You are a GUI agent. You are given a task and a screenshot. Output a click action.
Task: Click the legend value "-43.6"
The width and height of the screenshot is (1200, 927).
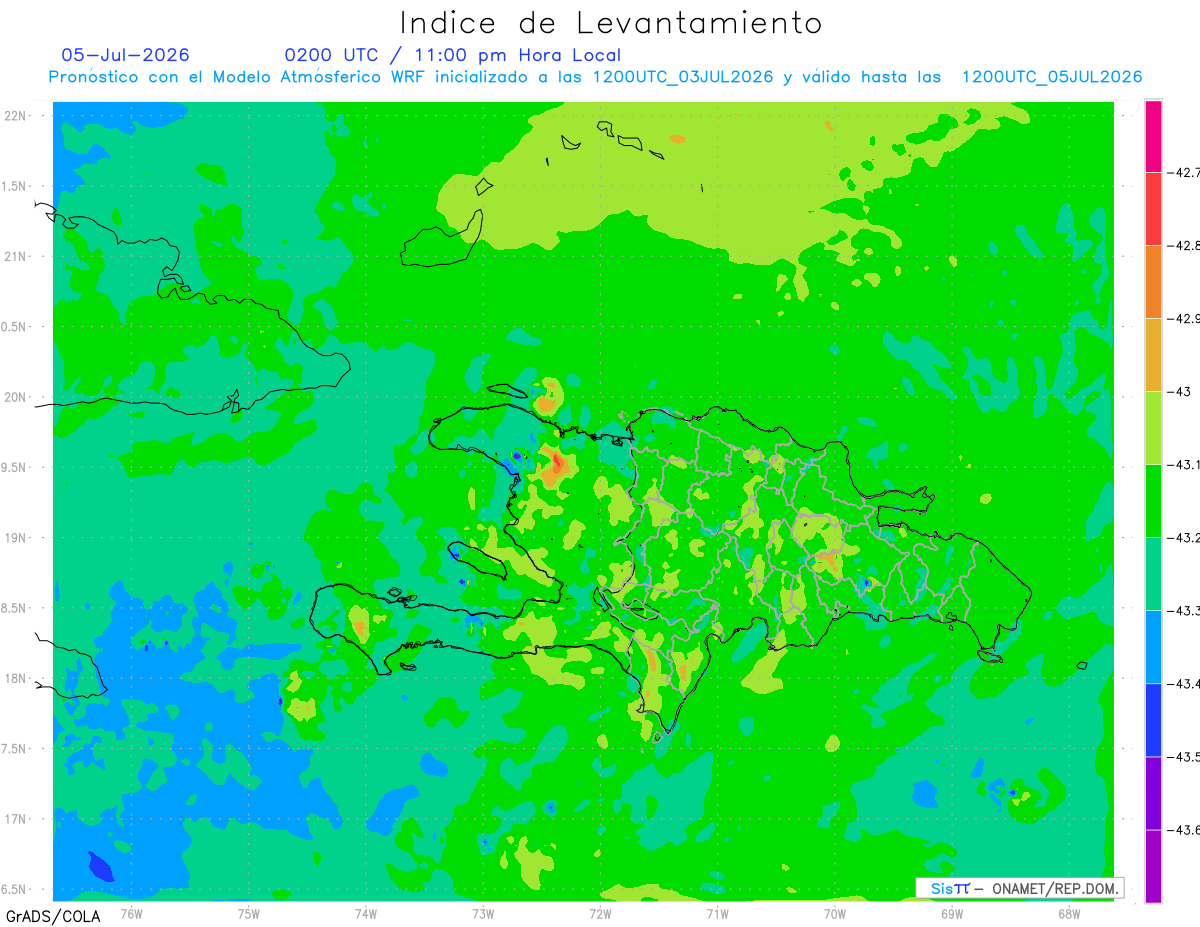click(1184, 830)
